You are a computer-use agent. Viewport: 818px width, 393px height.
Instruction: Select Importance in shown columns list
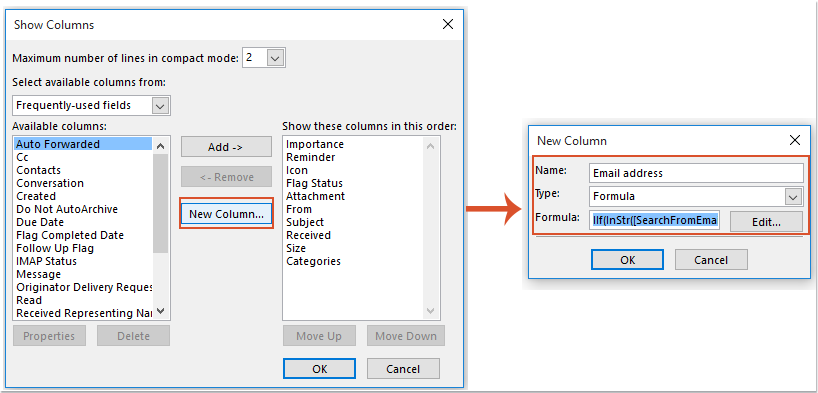(x=353, y=144)
